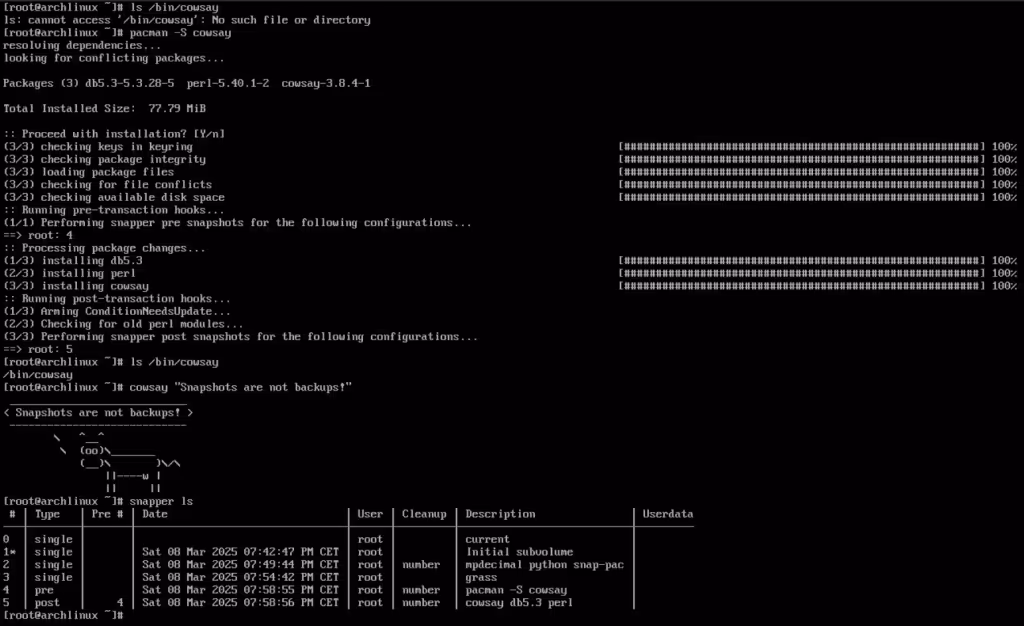Image resolution: width=1024 pixels, height=626 pixels.
Task: Click 'Performing snapper pre snapshots' line
Action: (x=237, y=223)
